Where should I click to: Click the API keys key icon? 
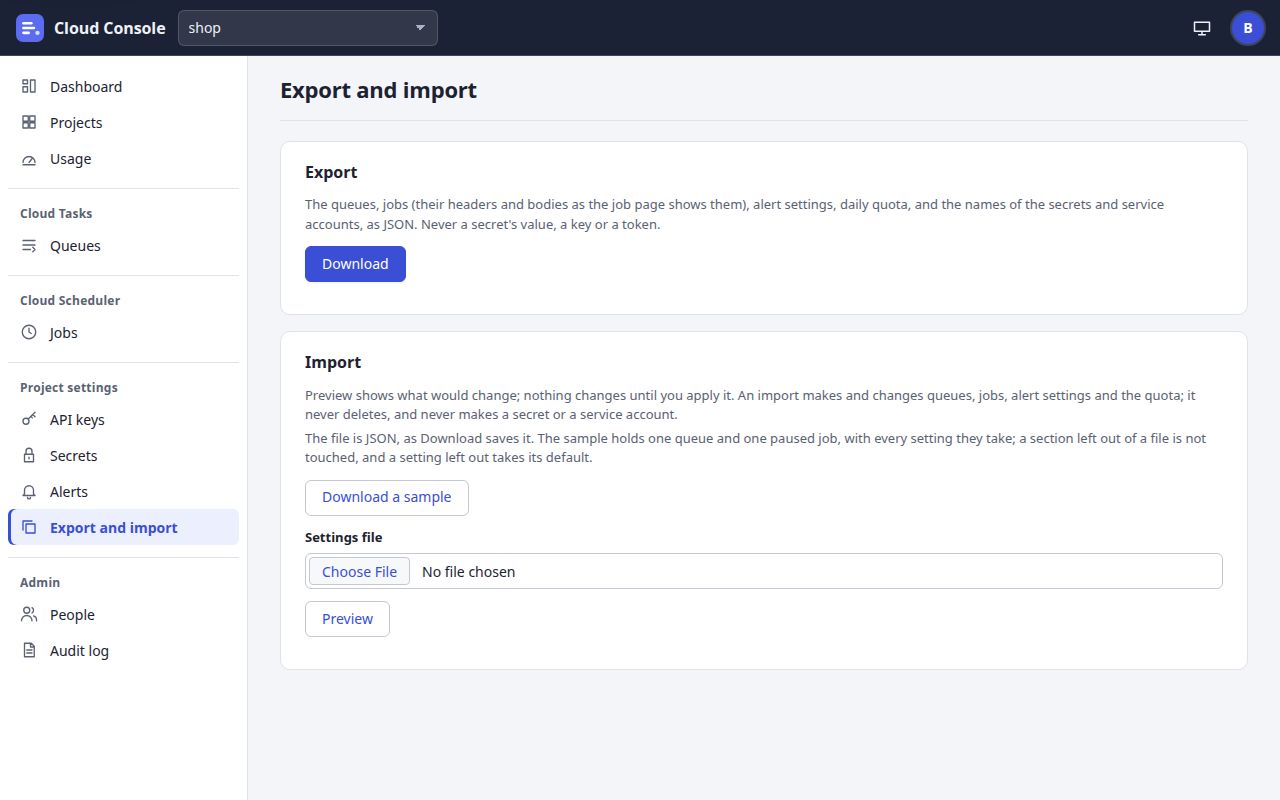[x=29, y=420]
